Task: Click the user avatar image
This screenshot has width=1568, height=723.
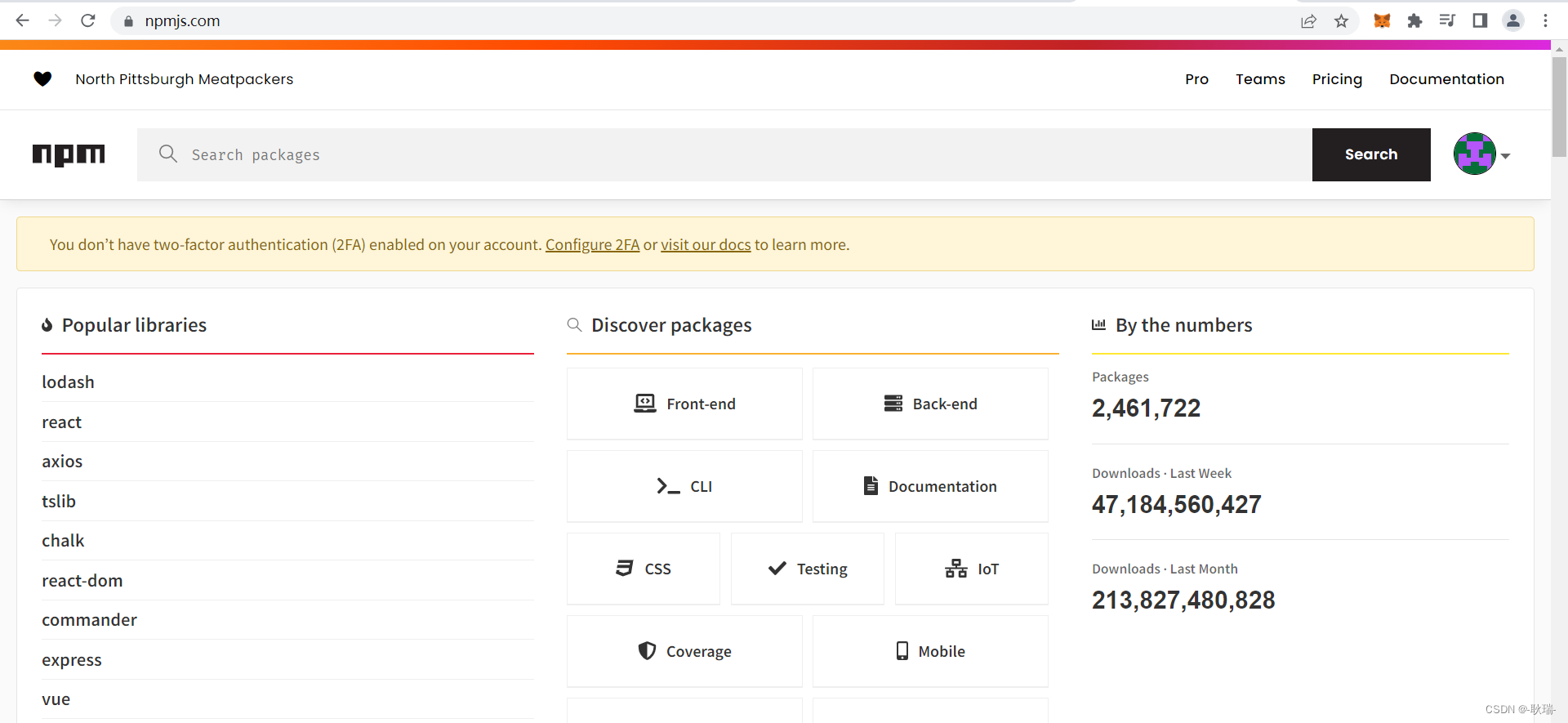Action: coord(1474,154)
